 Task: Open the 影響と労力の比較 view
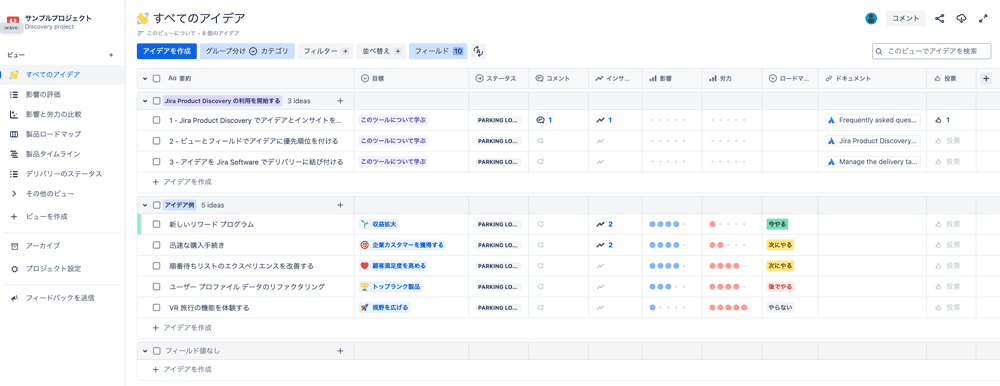click(x=62, y=114)
